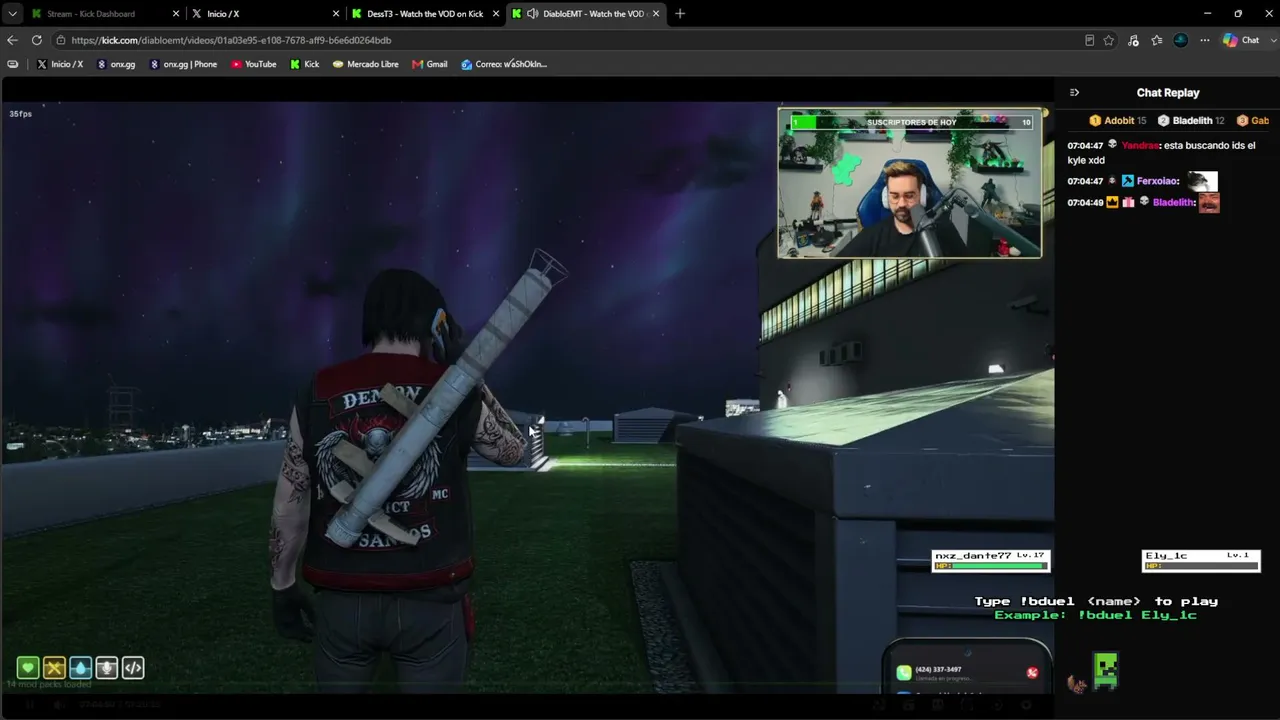Click the green heart HUD icon
The image size is (1280, 720).
click(x=28, y=667)
